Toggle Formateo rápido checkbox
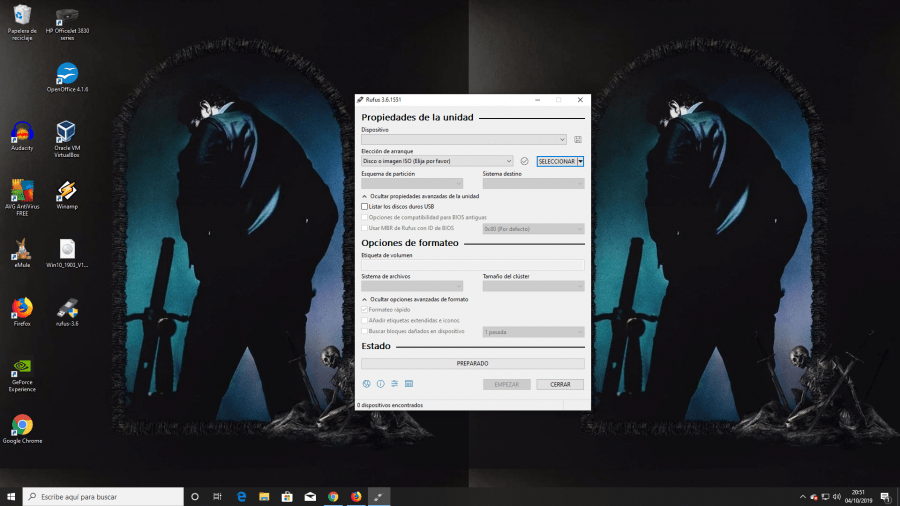900x506 pixels. (x=365, y=310)
